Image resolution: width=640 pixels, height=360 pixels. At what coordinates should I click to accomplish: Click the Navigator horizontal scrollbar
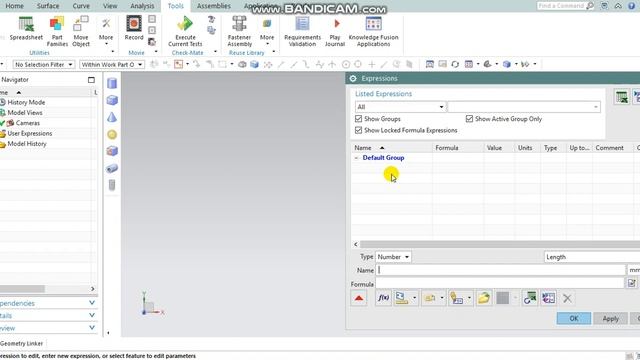coord(22,289)
